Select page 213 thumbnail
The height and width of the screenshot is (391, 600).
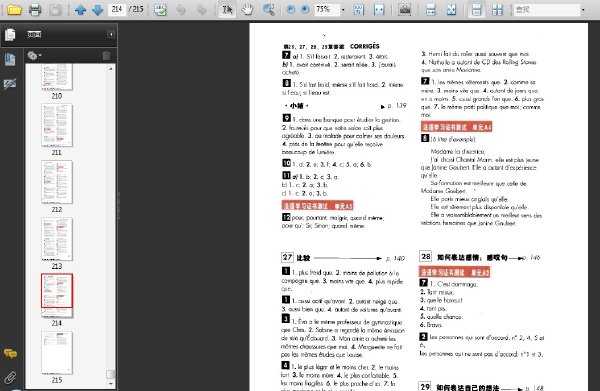[57, 239]
